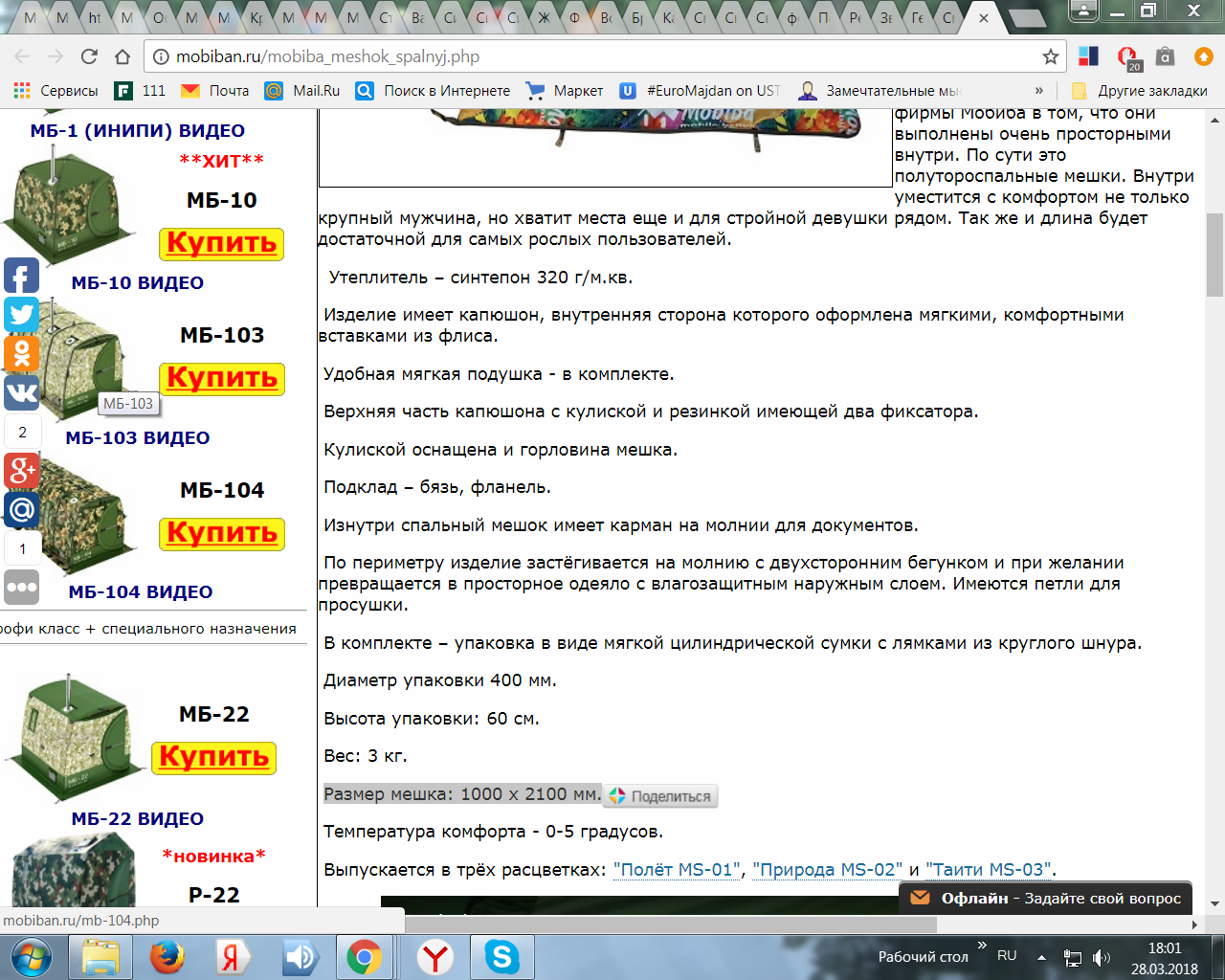1225x980 pixels.
Task: Open Skype from the taskbar
Action: (x=501, y=957)
